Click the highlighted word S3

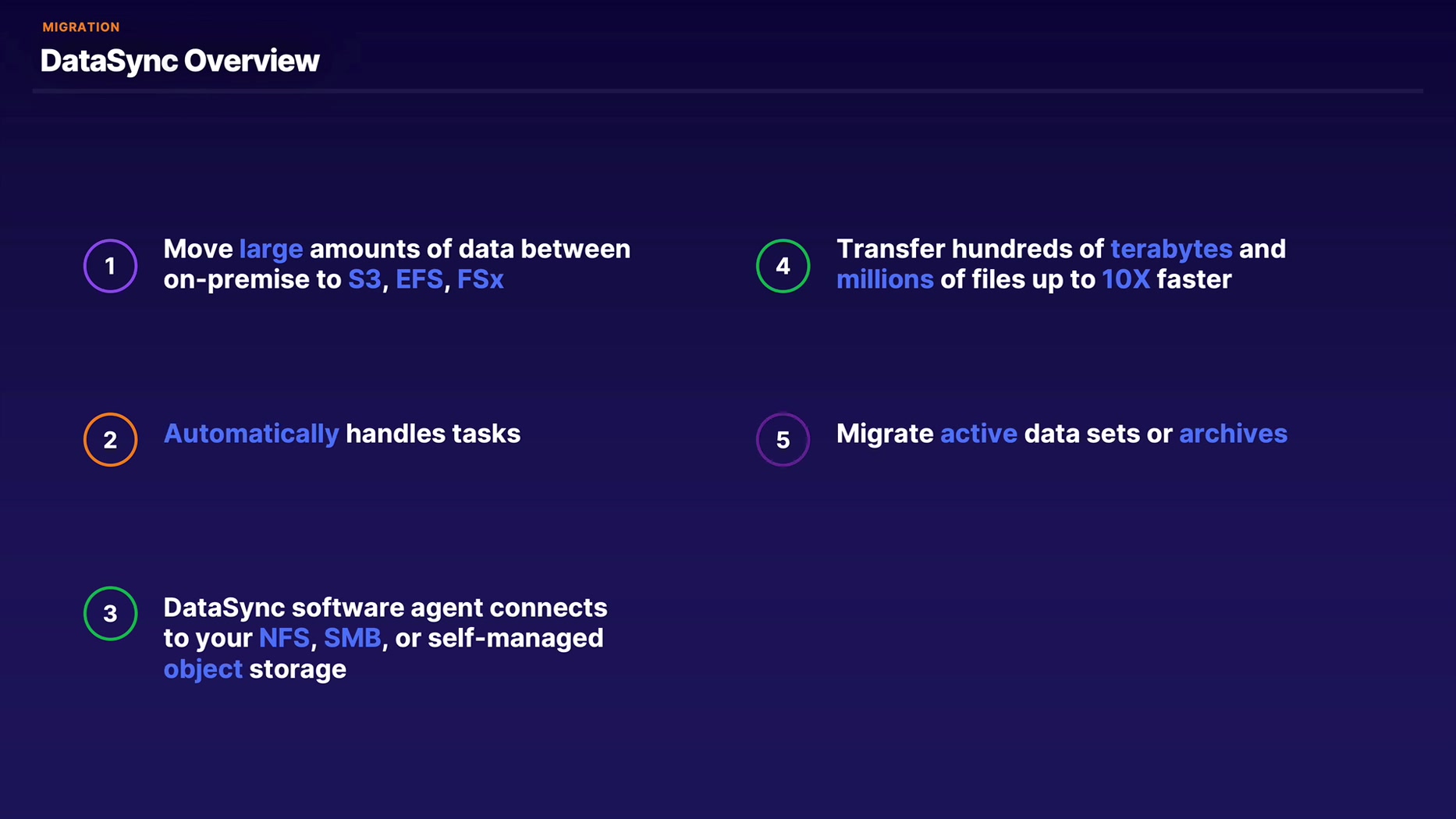click(364, 279)
